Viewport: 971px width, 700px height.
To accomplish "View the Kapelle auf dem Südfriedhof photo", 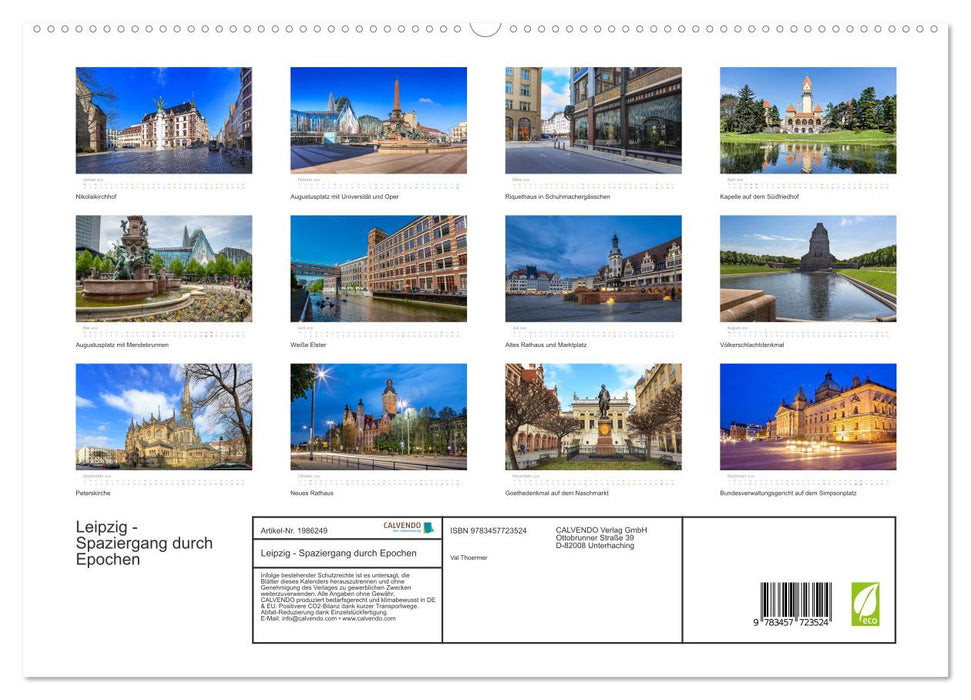I will click(x=808, y=119).
